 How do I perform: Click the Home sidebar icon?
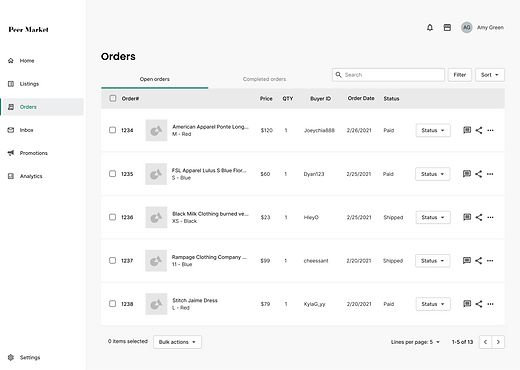click(x=11, y=61)
